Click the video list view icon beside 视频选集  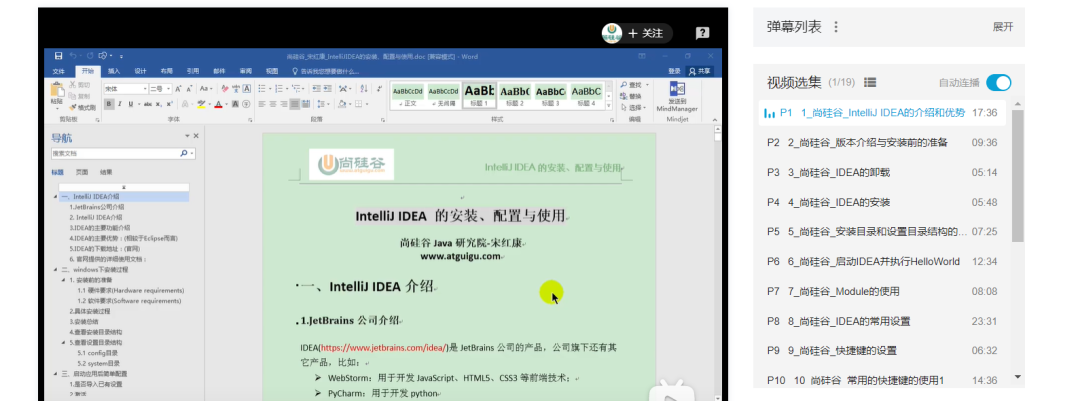(x=870, y=83)
